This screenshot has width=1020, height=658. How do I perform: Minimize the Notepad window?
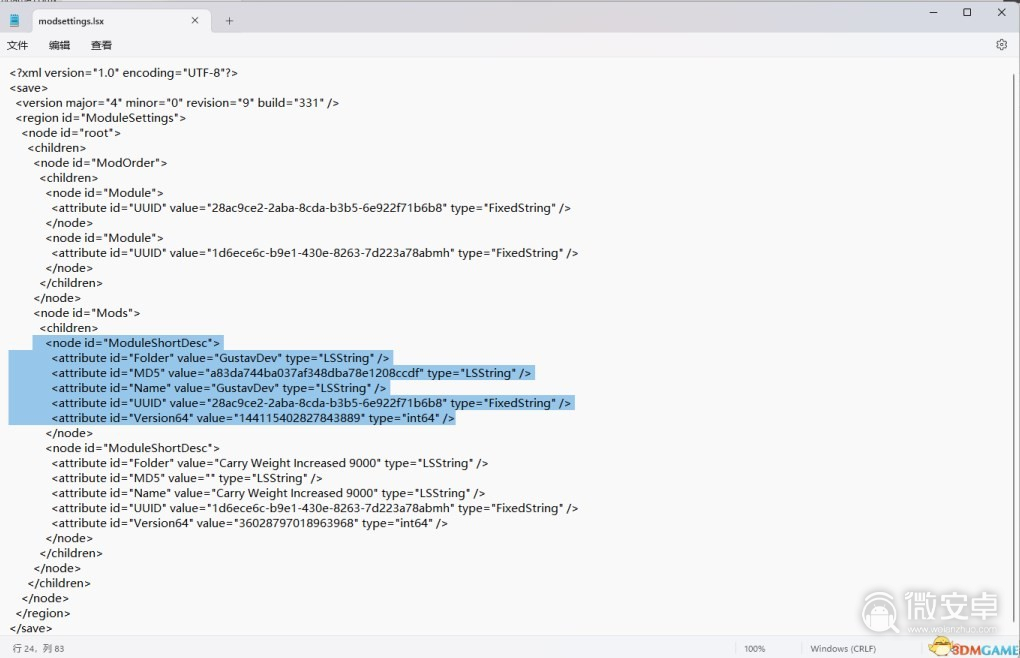[933, 12]
